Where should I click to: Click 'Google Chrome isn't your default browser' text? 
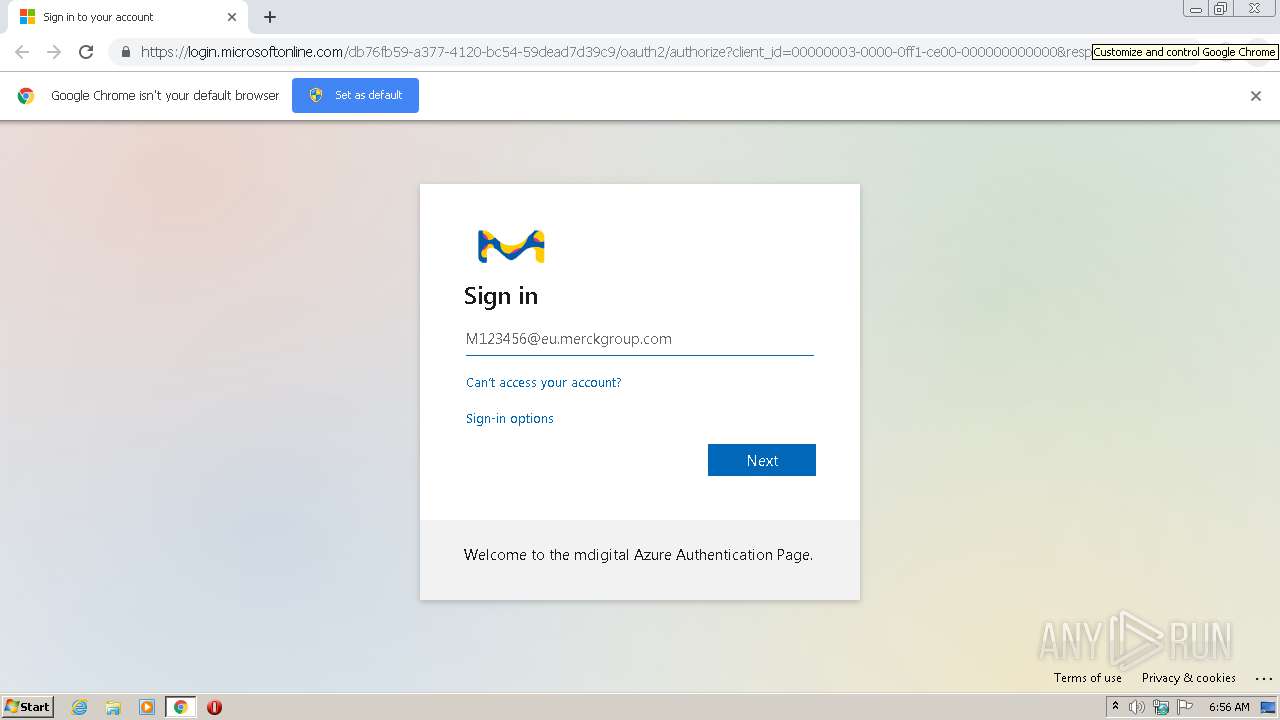(x=165, y=96)
